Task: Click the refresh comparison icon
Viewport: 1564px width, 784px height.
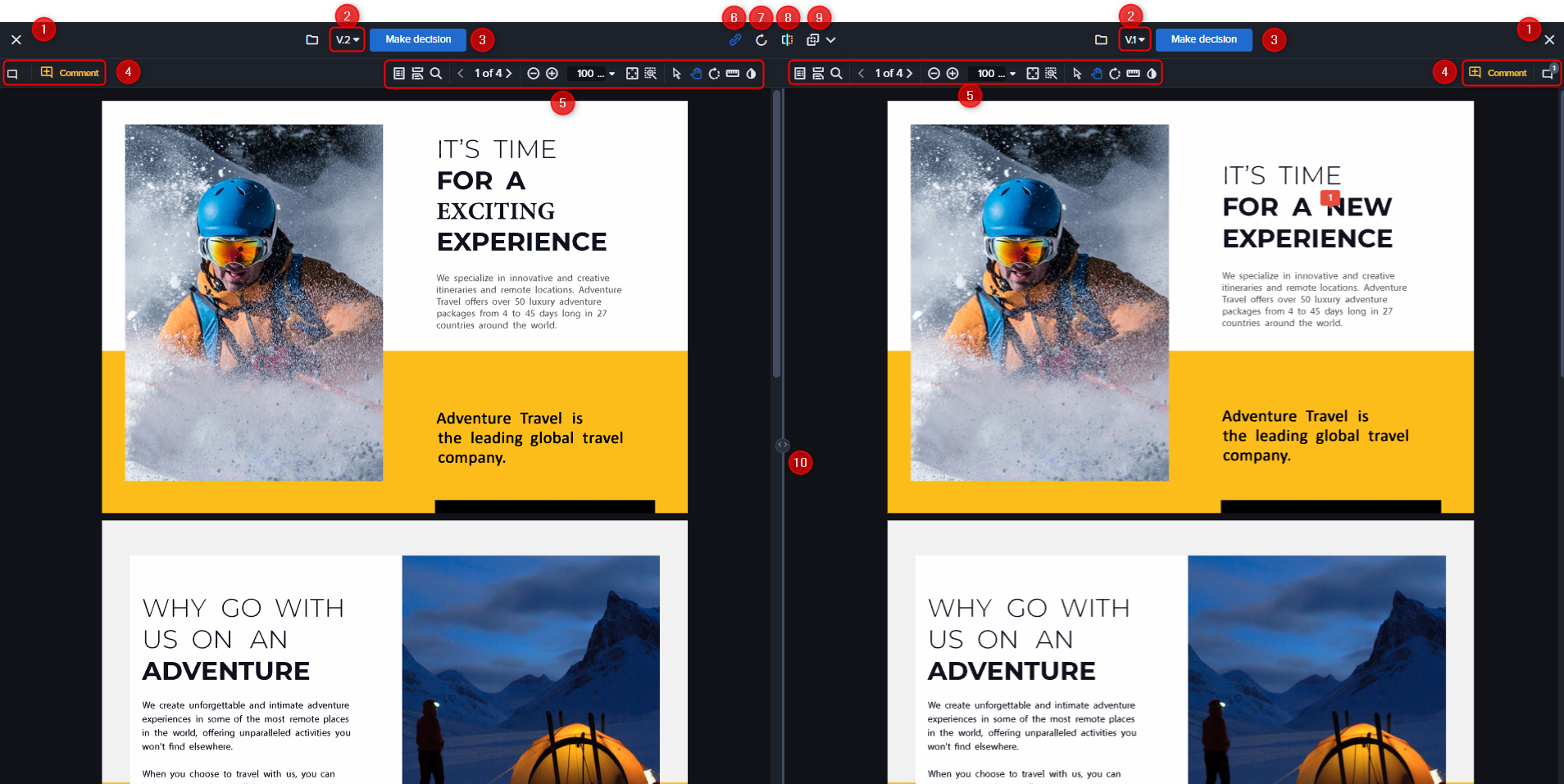Action: click(x=762, y=39)
